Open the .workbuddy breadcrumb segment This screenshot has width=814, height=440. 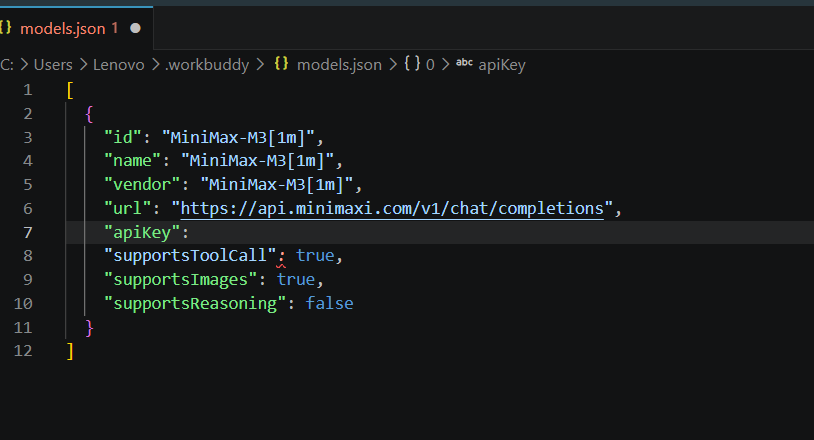click(207, 65)
